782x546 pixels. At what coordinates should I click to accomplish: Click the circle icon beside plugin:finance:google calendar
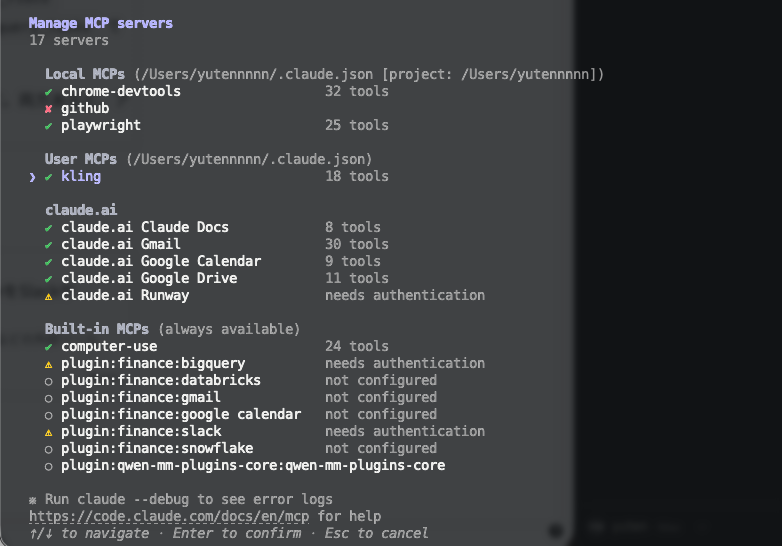tap(48, 415)
